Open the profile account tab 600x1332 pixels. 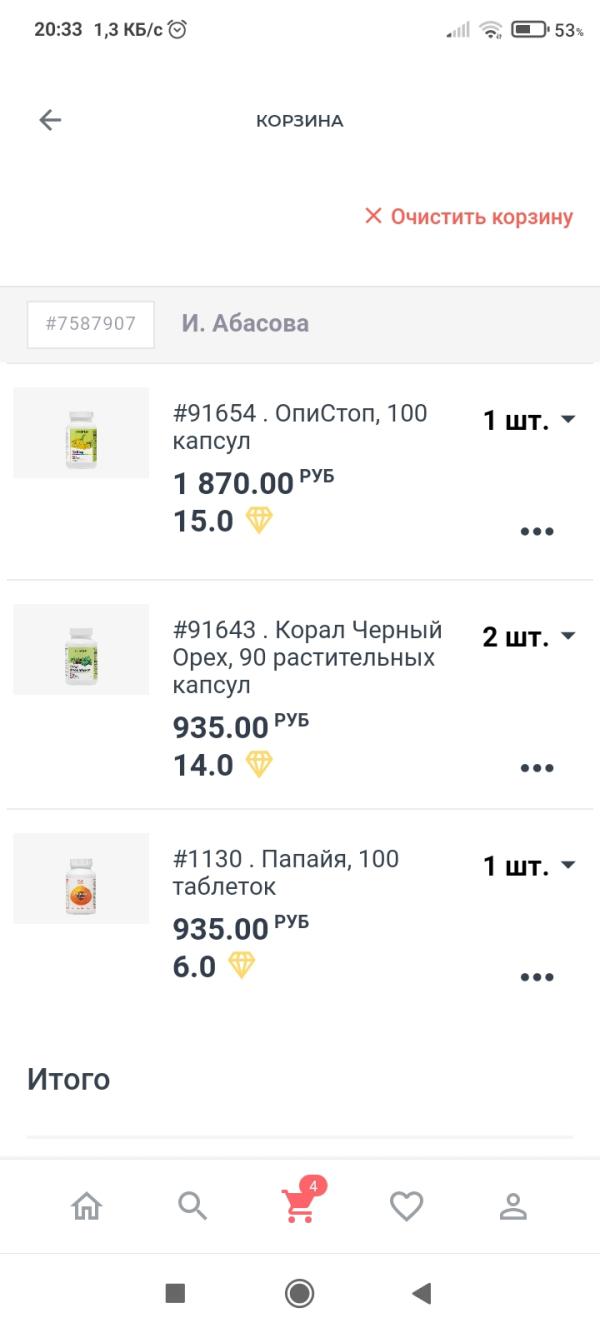(513, 1207)
